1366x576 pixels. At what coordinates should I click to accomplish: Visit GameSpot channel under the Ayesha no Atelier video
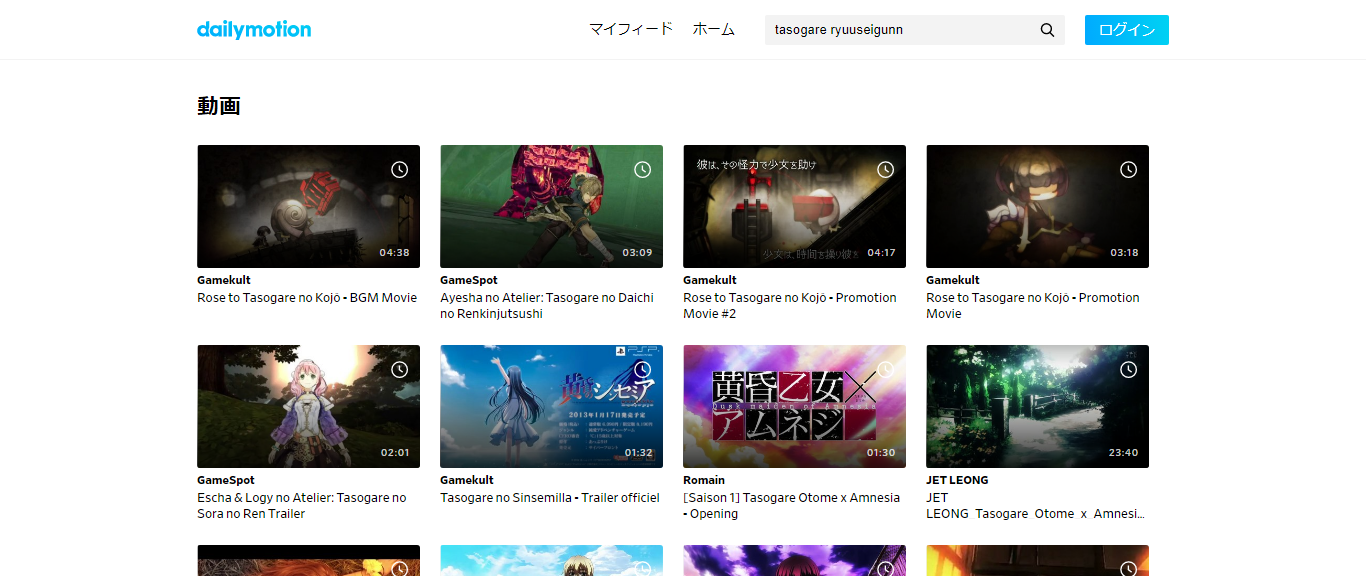point(469,280)
